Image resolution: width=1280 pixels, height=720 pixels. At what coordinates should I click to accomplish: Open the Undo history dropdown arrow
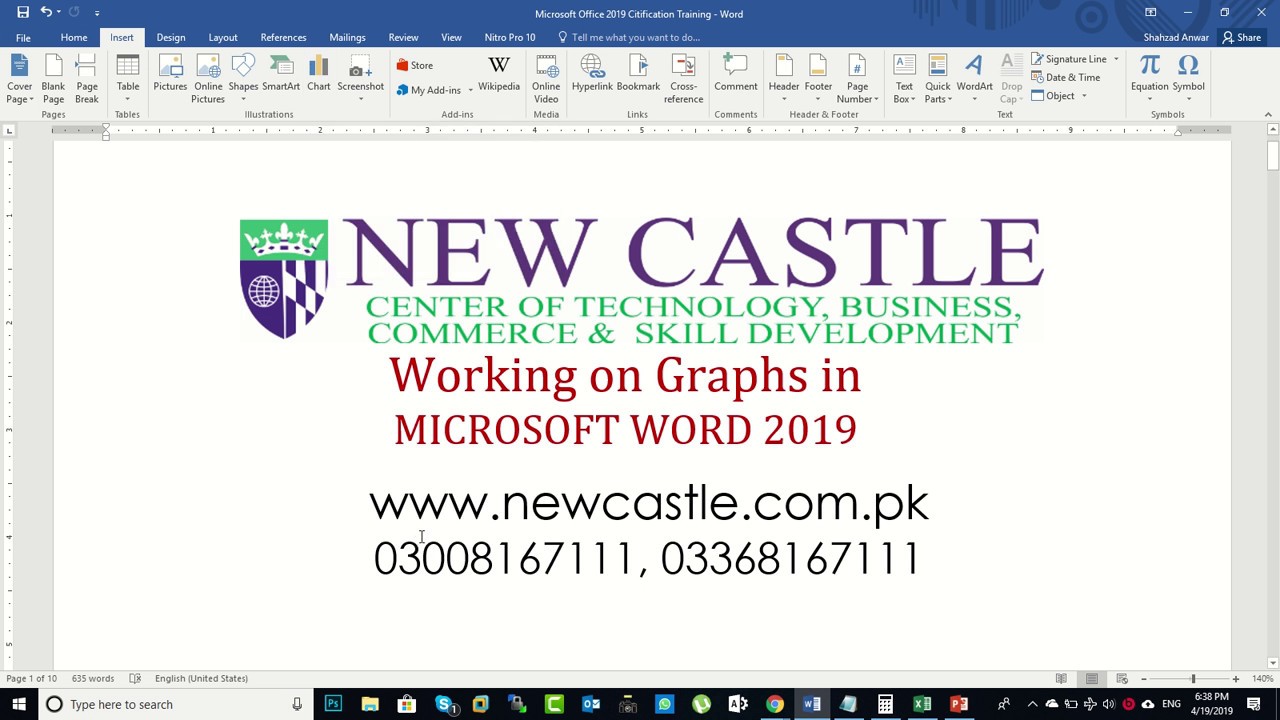pyautogui.click(x=58, y=13)
